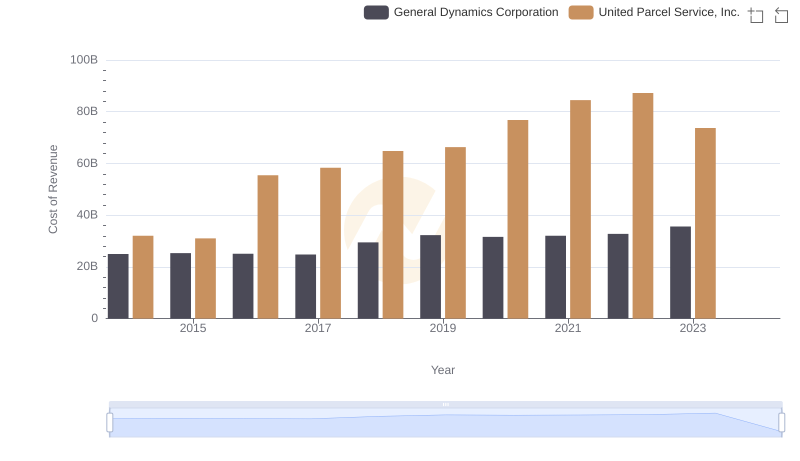Click the data zoom top drag bar
Image resolution: width=800 pixels, height=461 pixels.
coord(445,404)
